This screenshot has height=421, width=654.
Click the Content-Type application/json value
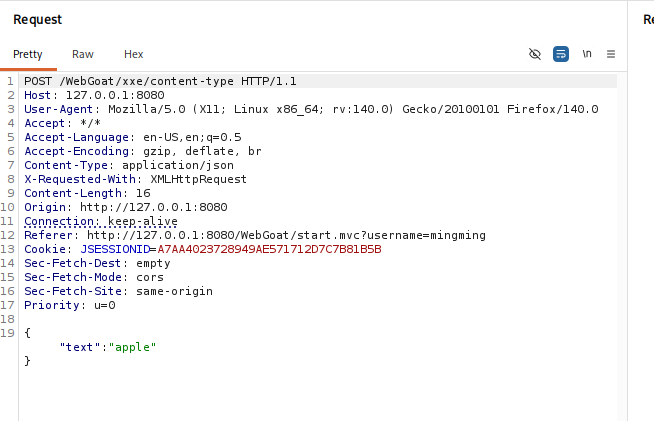click(178, 165)
